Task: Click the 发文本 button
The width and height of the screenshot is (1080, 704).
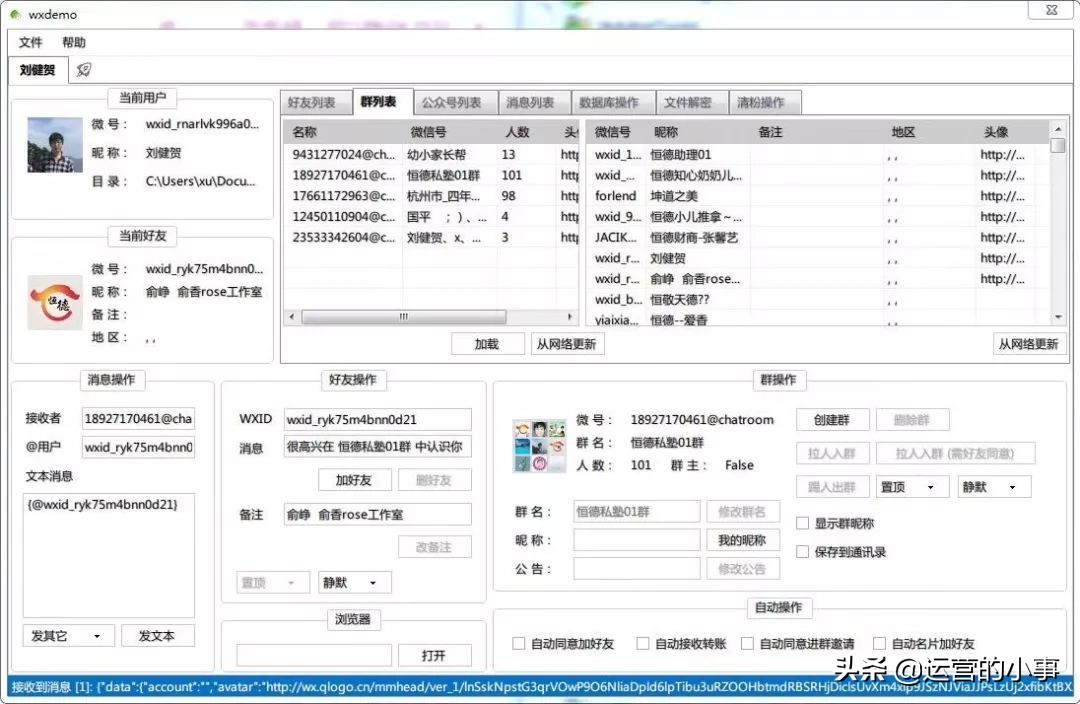Action: click(157, 635)
